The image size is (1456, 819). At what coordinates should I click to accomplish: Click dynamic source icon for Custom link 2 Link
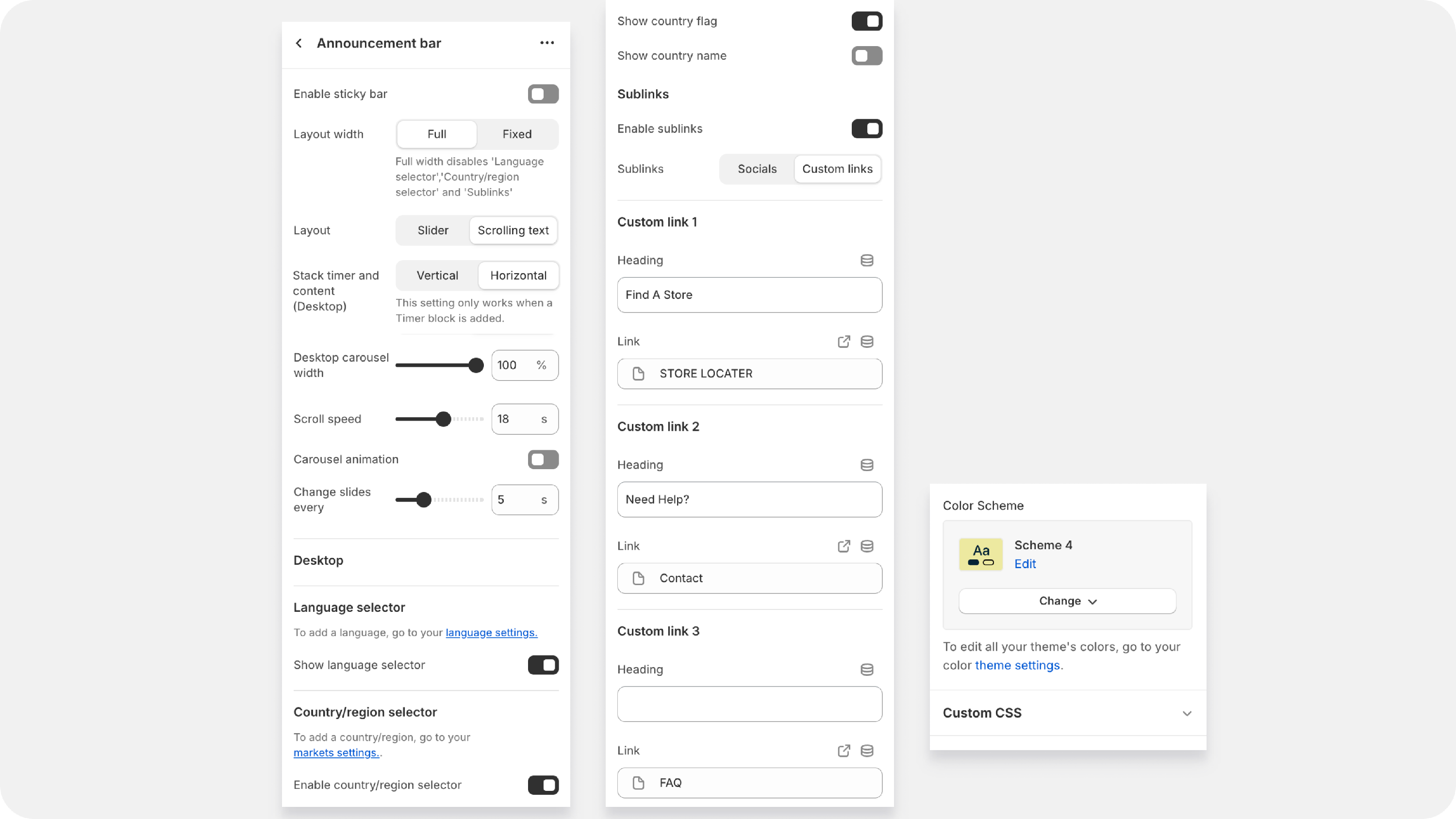[x=866, y=546]
